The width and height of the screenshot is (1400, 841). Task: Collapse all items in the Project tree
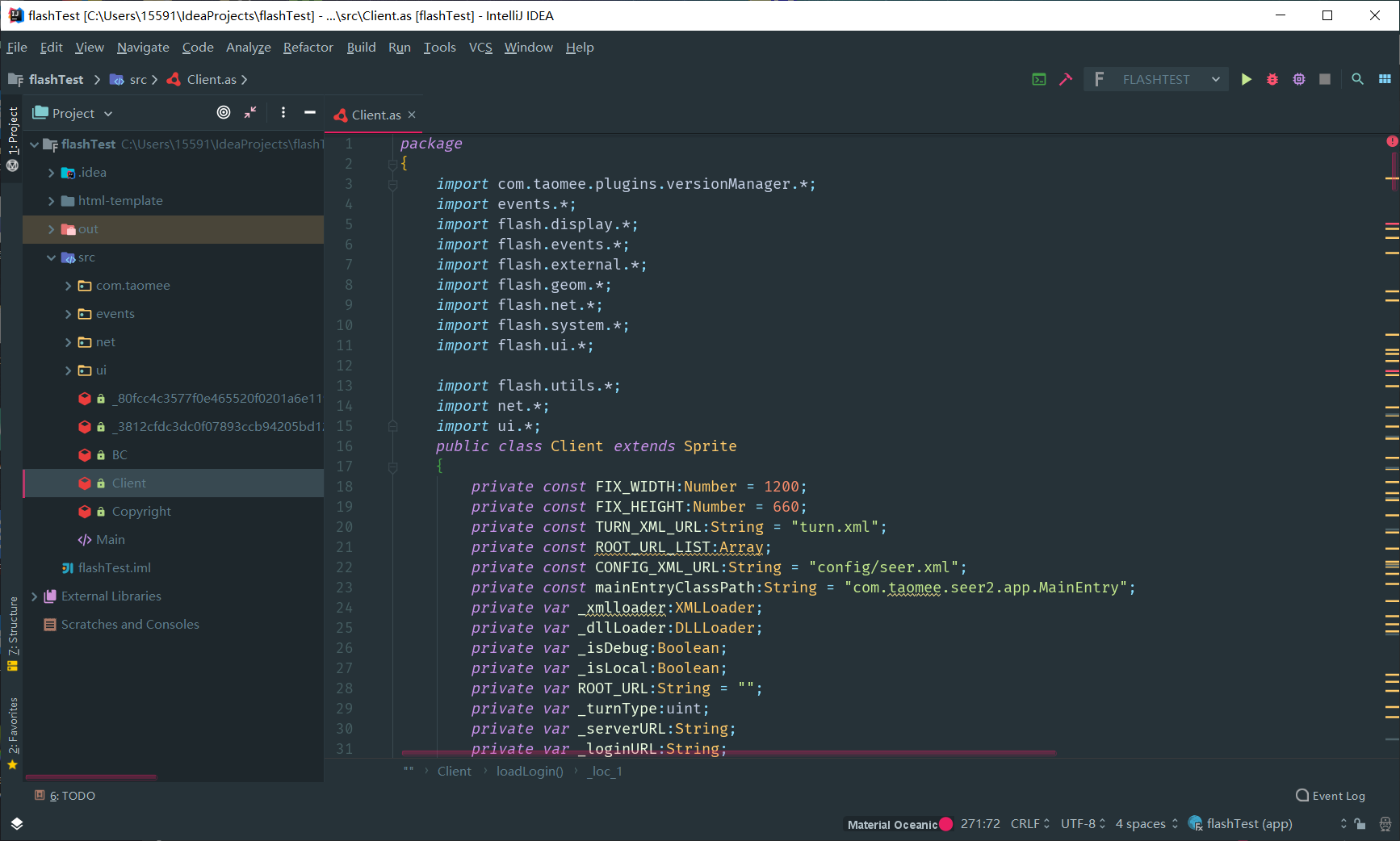(x=250, y=113)
